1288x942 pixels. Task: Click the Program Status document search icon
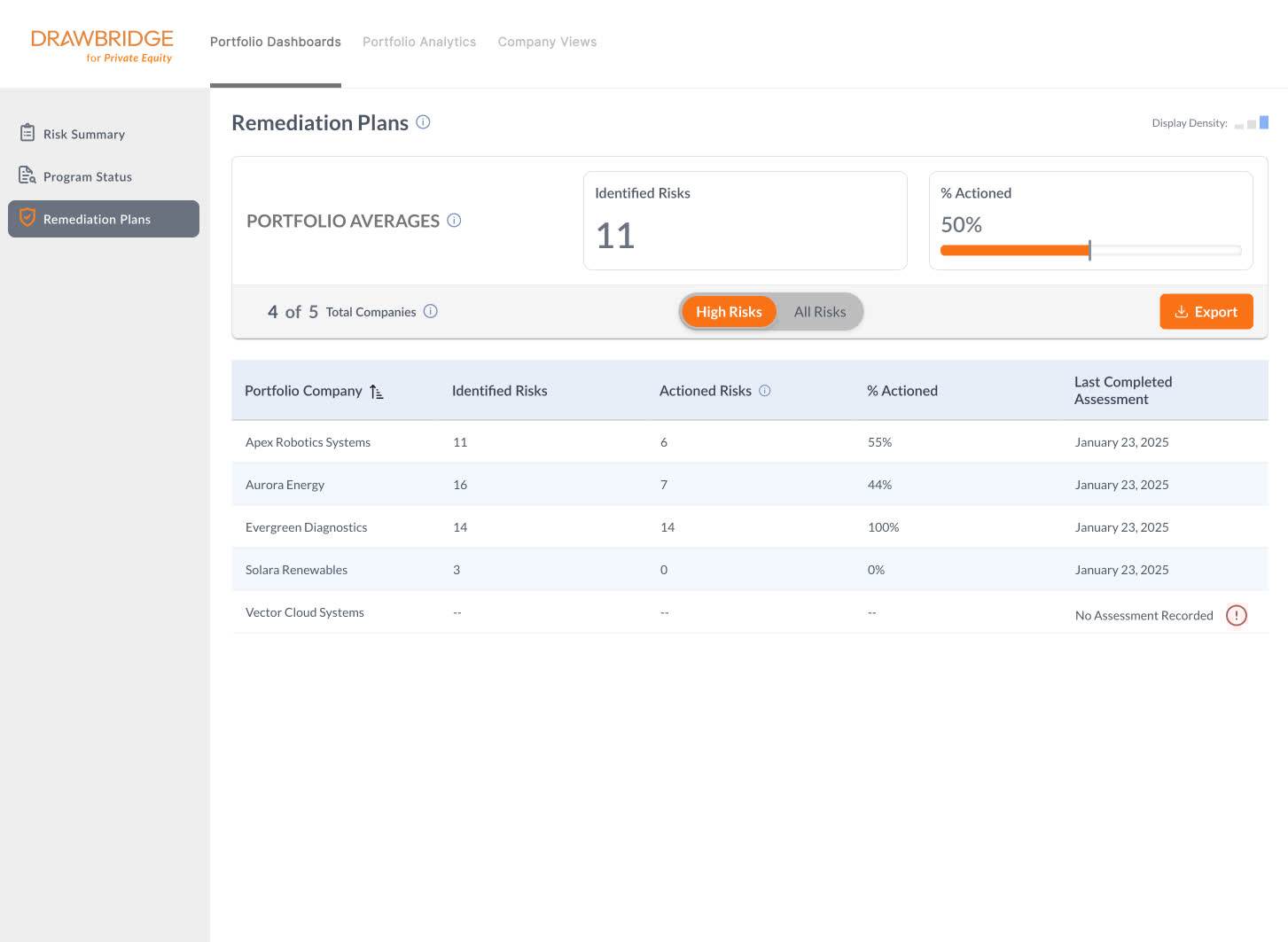pos(27,175)
